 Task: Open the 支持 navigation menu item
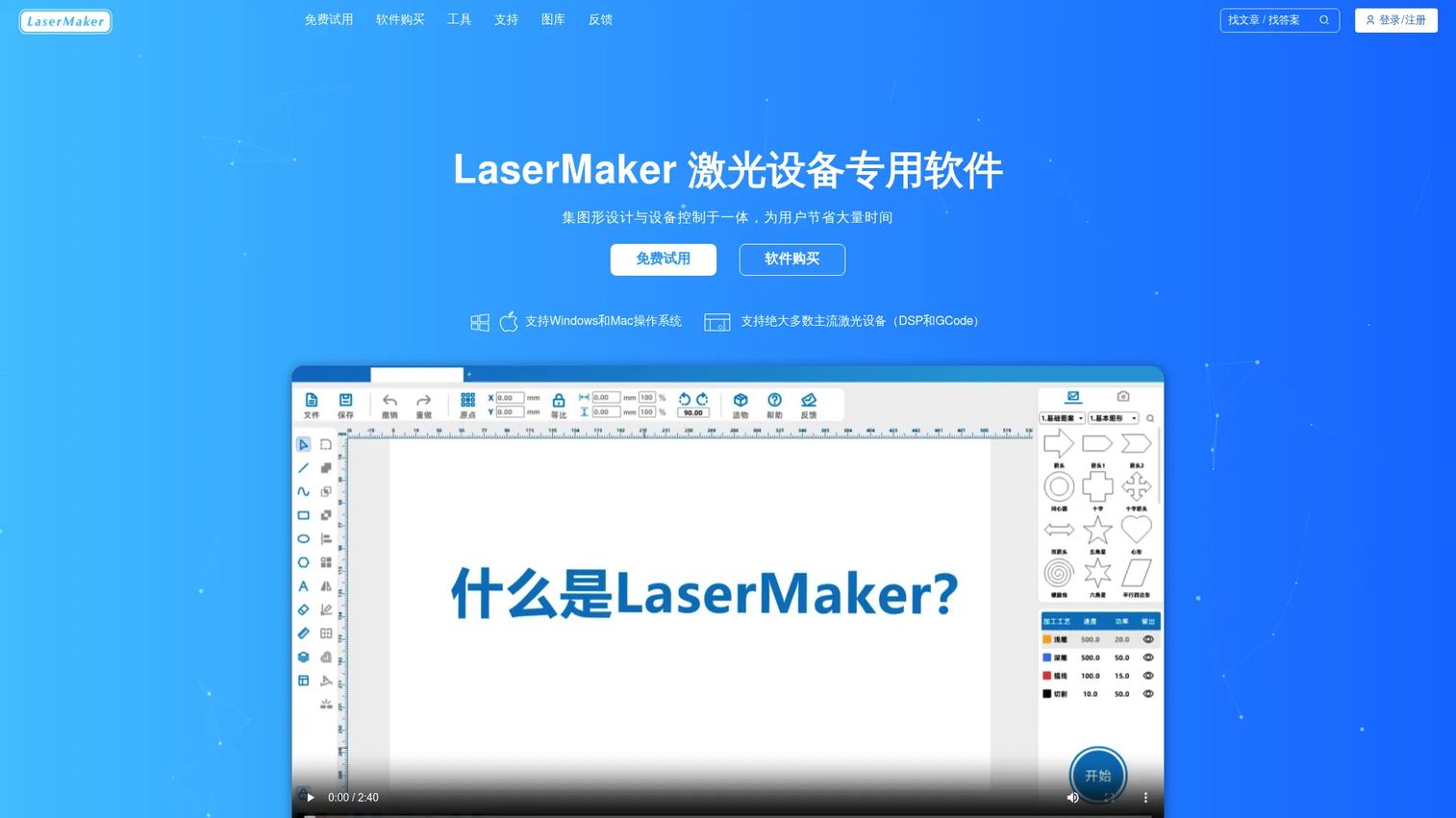coord(506,19)
